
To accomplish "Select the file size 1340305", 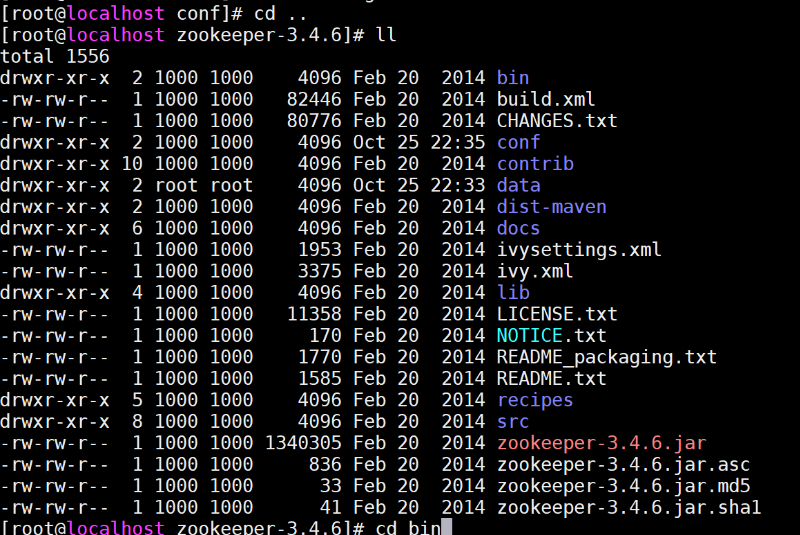I will click(303, 443).
